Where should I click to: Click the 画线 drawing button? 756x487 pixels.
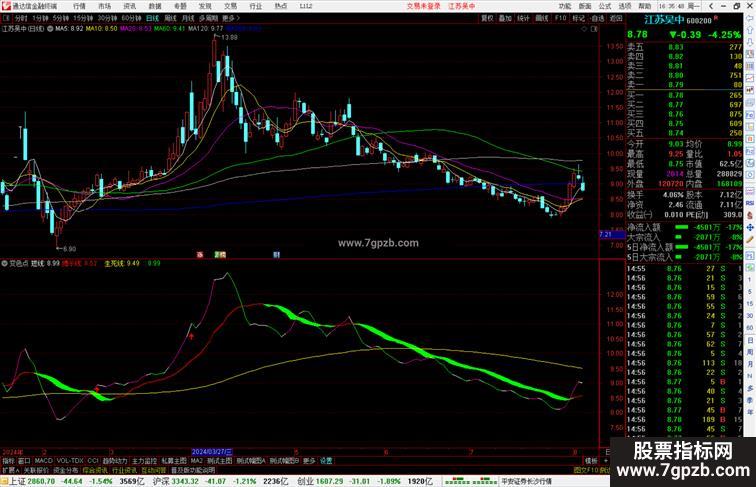(542, 18)
